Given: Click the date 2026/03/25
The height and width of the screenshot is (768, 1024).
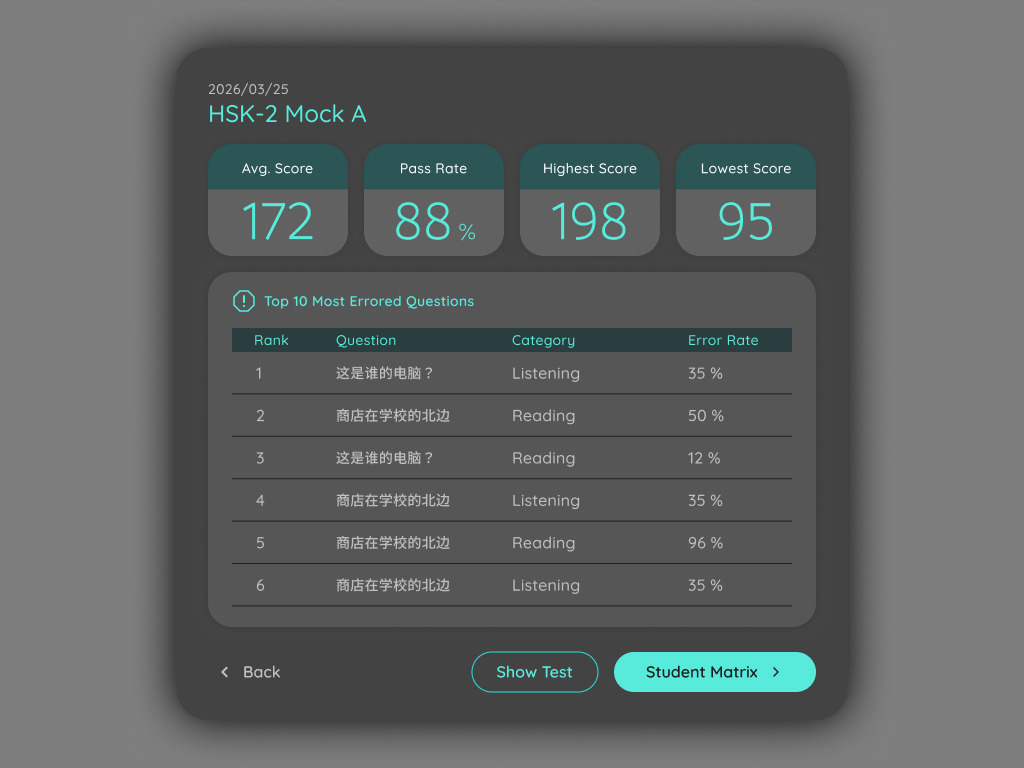Looking at the screenshot, I should point(248,89).
